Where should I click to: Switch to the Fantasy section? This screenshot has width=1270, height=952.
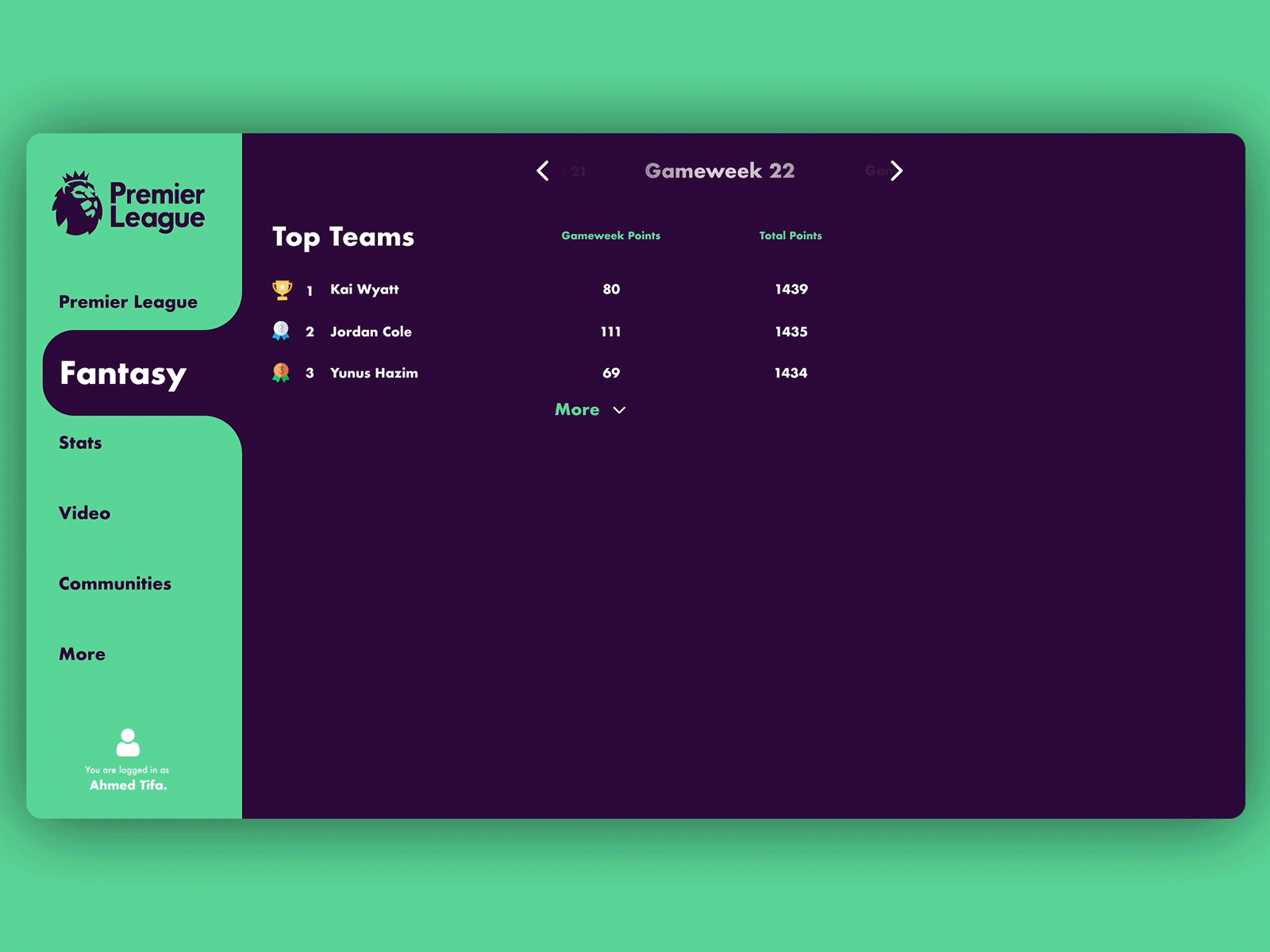click(122, 374)
